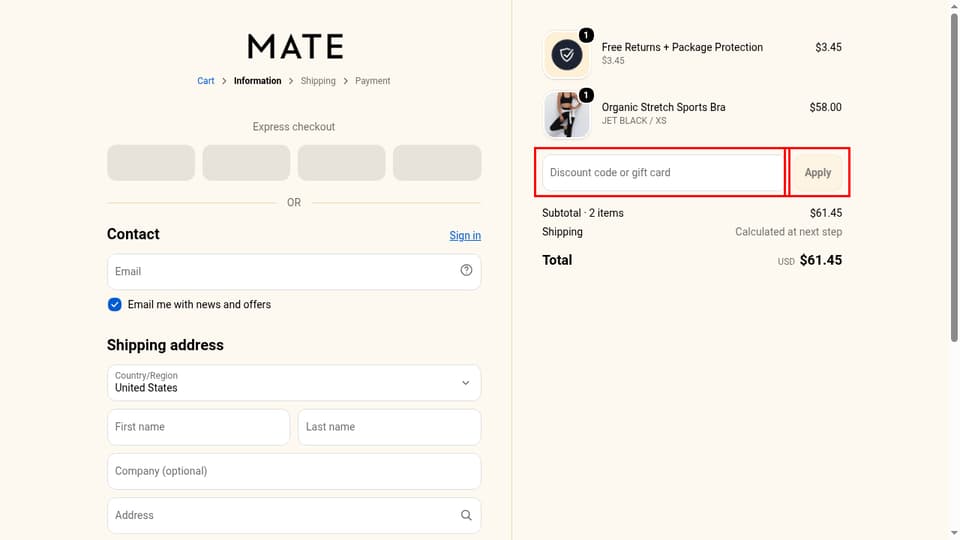Image resolution: width=960 pixels, height=540 pixels.
Task: Click into the Address field
Action: [294, 516]
